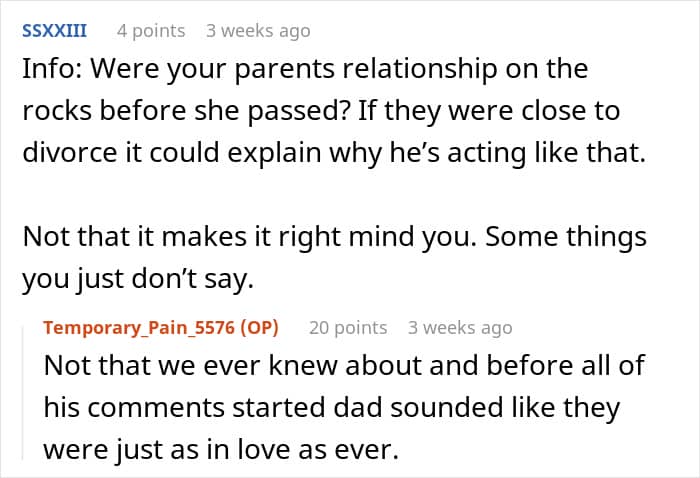Click the timestamp on SSXXIII's comment
Screen dimensions: 700x478
tap(258, 31)
